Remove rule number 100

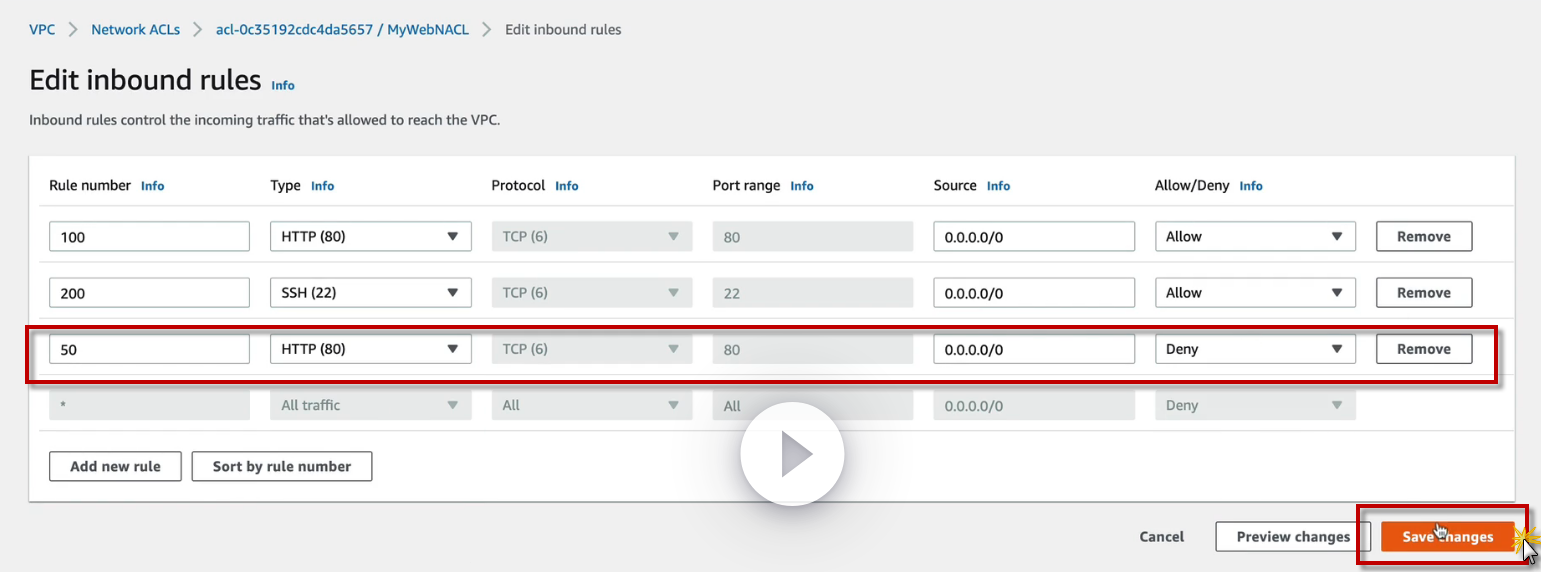point(1423,237)
